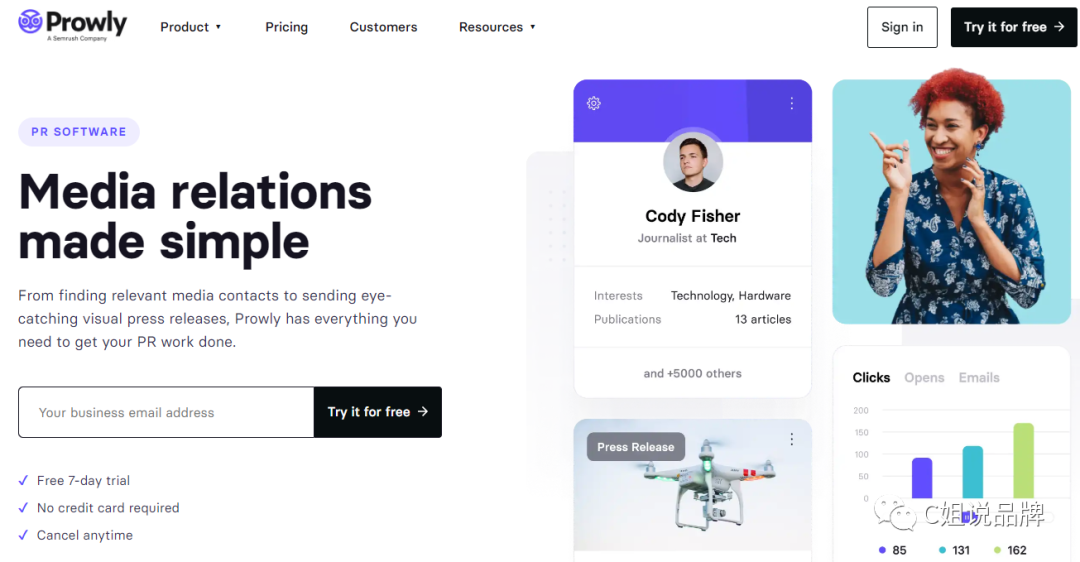Switch to the Emails chart tab
This screenshot has height=562, width=1080.
(x=979, y=378)
